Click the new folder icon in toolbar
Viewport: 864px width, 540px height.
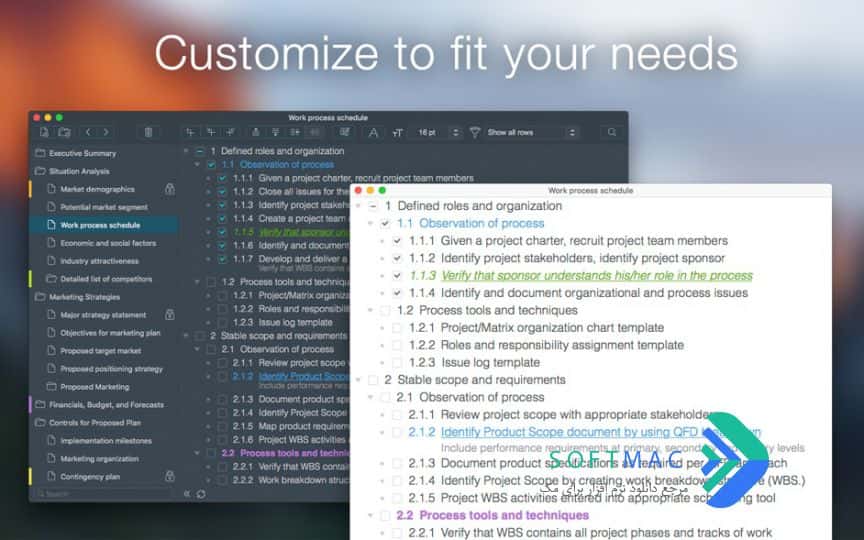click(x=64, y=132)
